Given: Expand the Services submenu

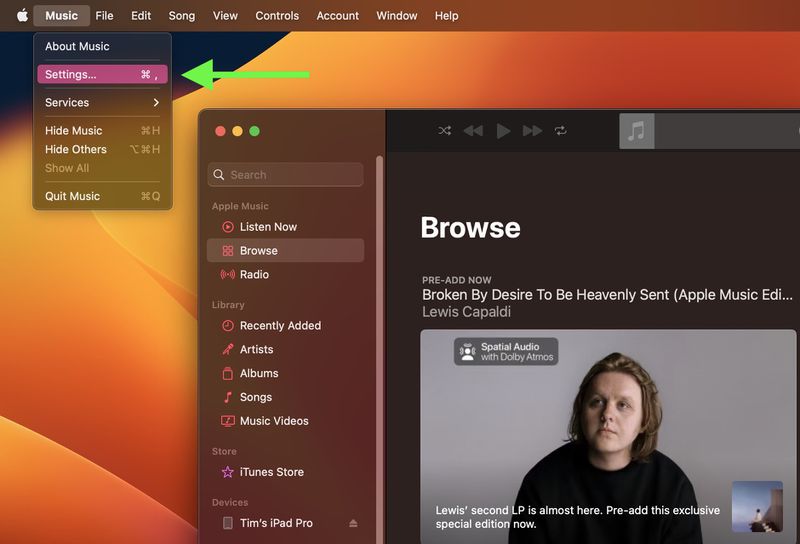Looking at the screenshot, I should click(101, 103).
